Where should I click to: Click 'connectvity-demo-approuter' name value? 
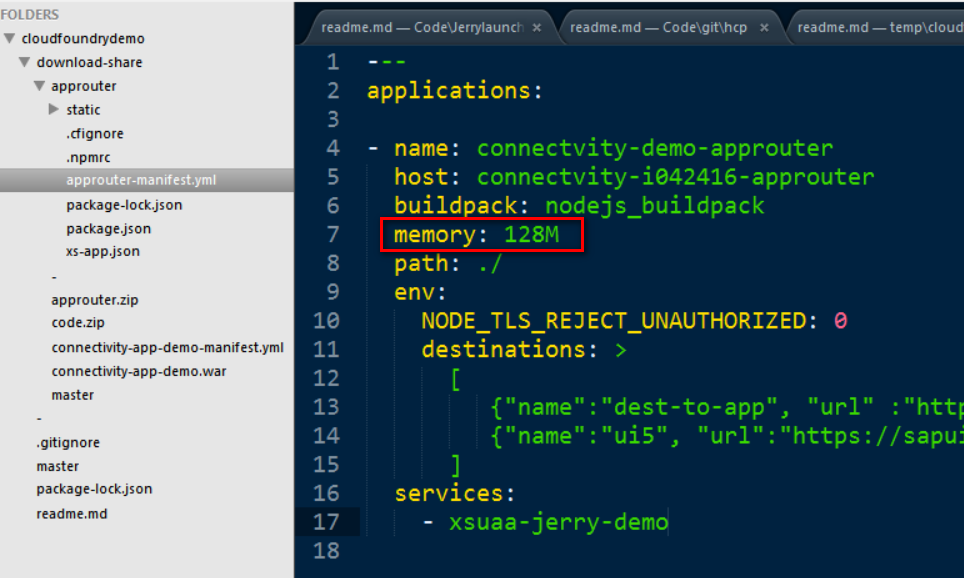pos(655,148)
